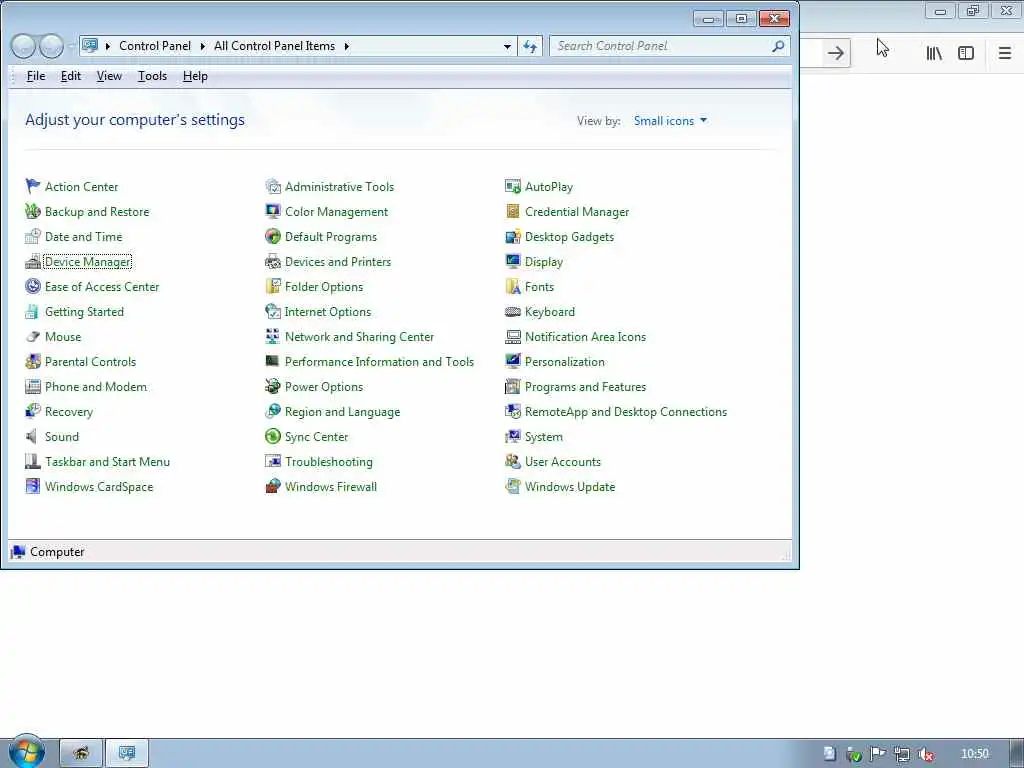Click the search magnifier icon in Control Panel
This screenshot has width=1024, height=768.
click(778, 46)
